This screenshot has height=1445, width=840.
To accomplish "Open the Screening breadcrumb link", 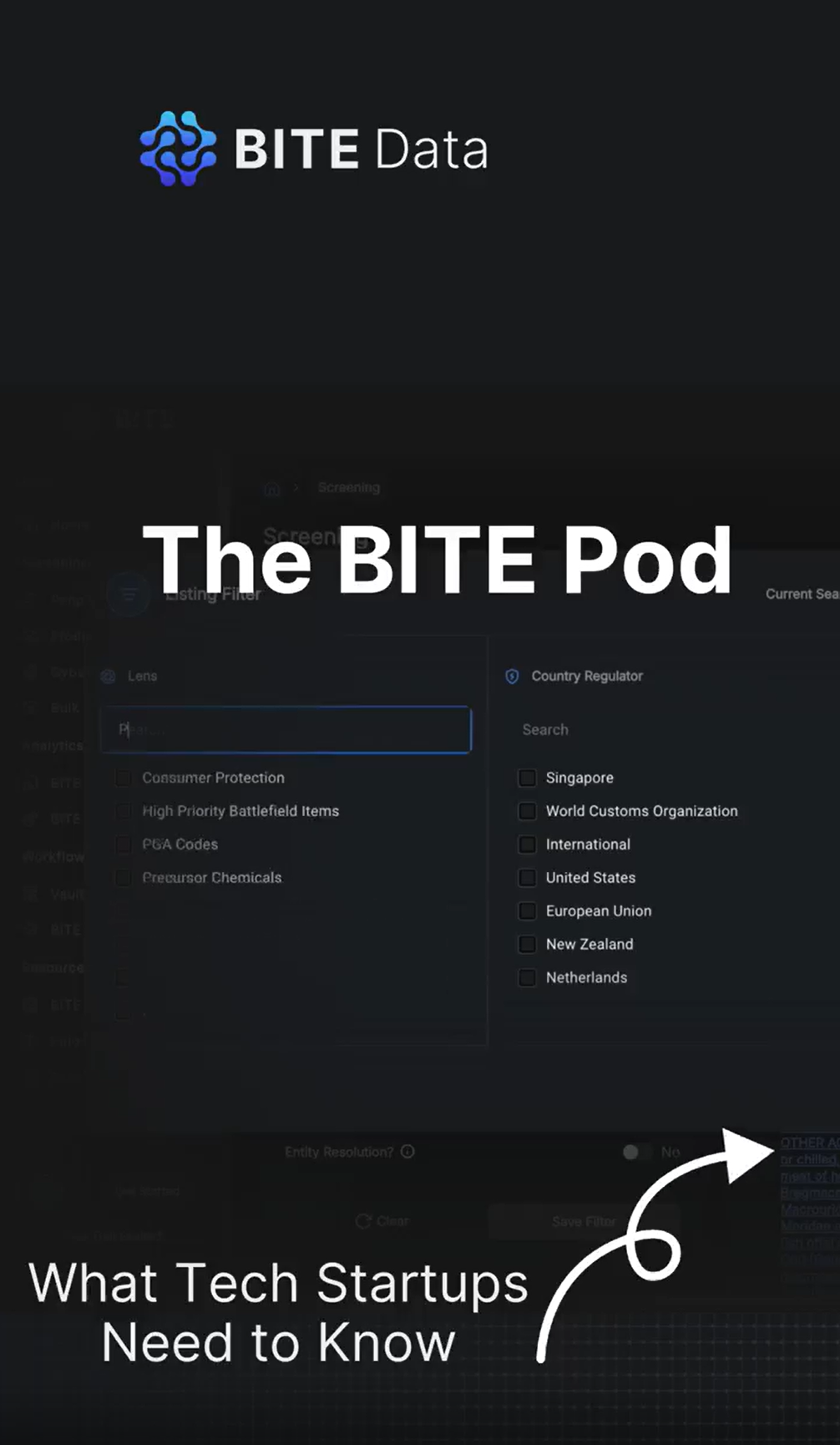I will [348, 487].
